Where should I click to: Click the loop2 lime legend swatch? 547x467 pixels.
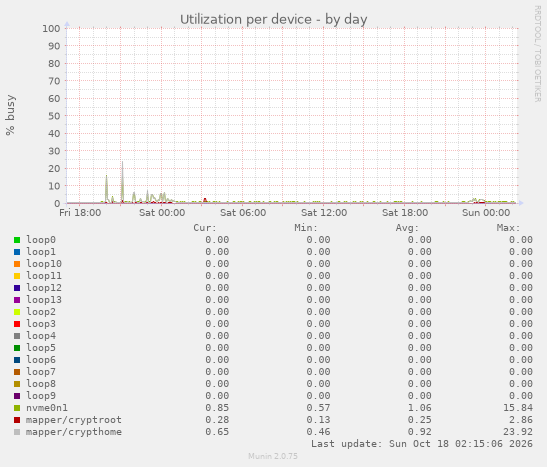[x=17, y=312]
